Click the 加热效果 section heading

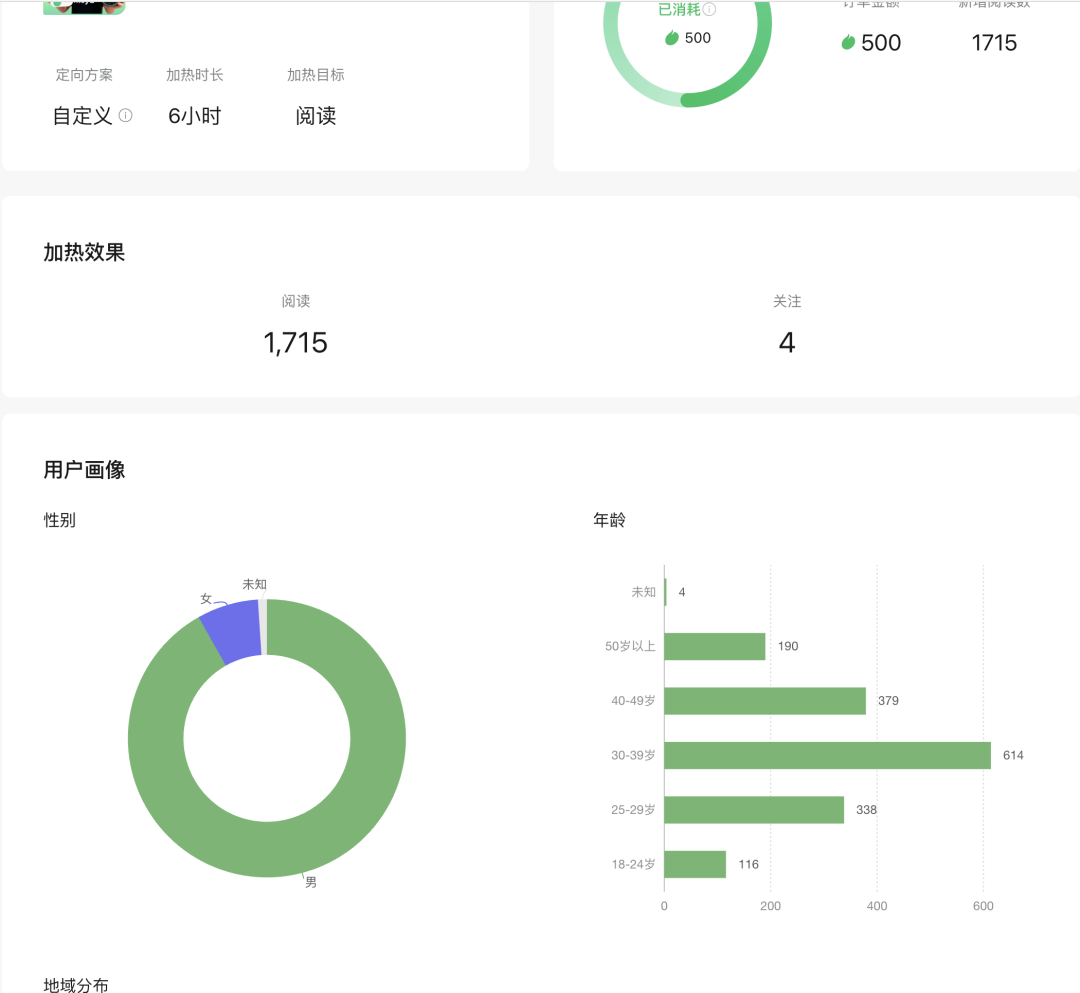tap(84, 253)
